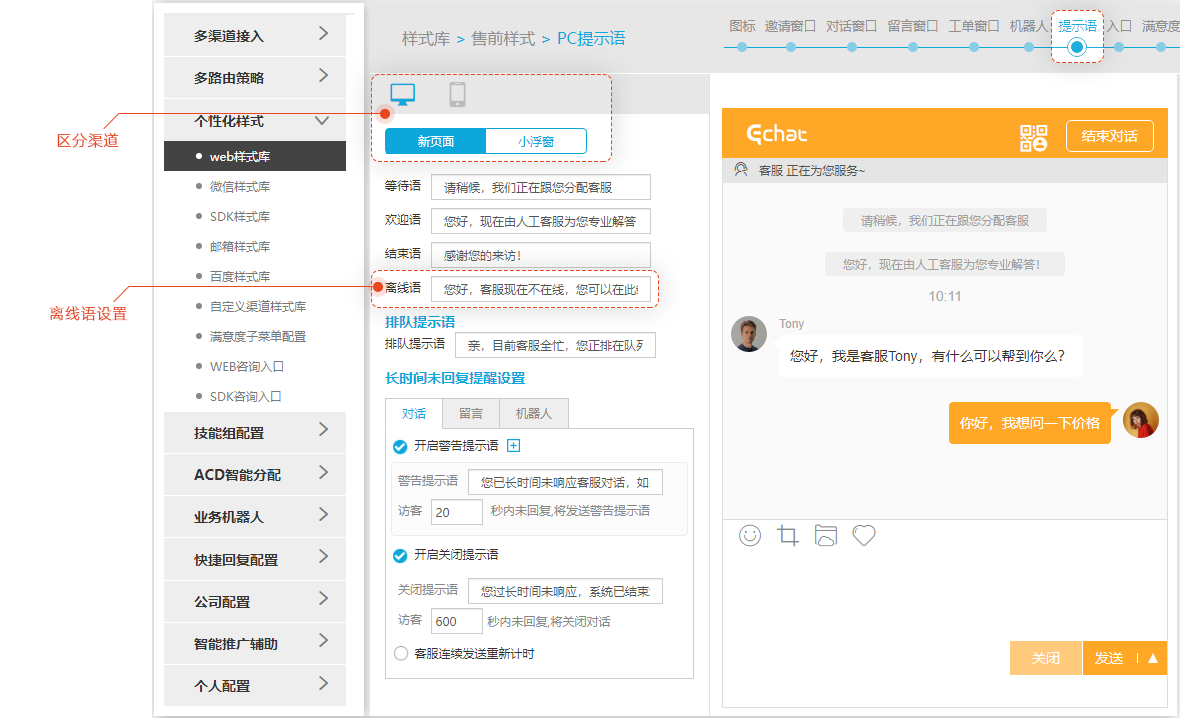
Task: Switch to the 留言 tab
Action: (x=471, y=413)
